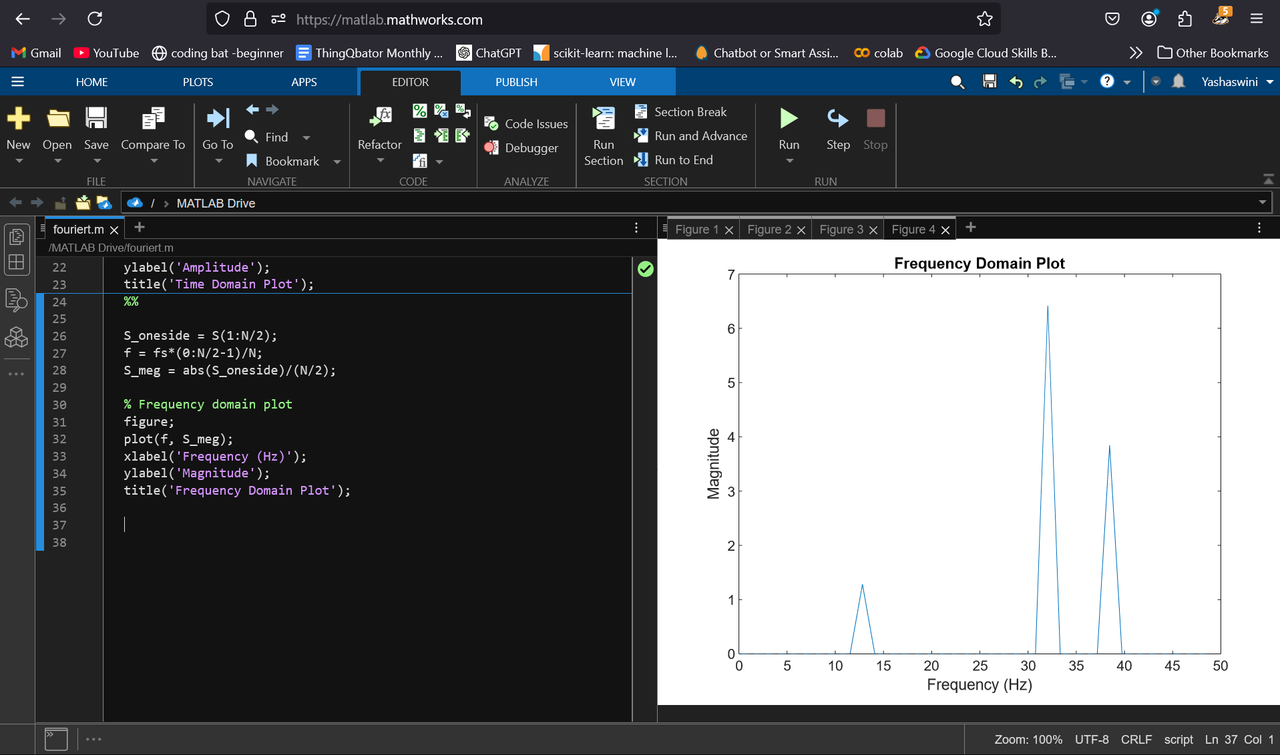Click the navigate back arrow in ribbon
The height and width of the screenshot is (755, 1280).
(252, 109)
